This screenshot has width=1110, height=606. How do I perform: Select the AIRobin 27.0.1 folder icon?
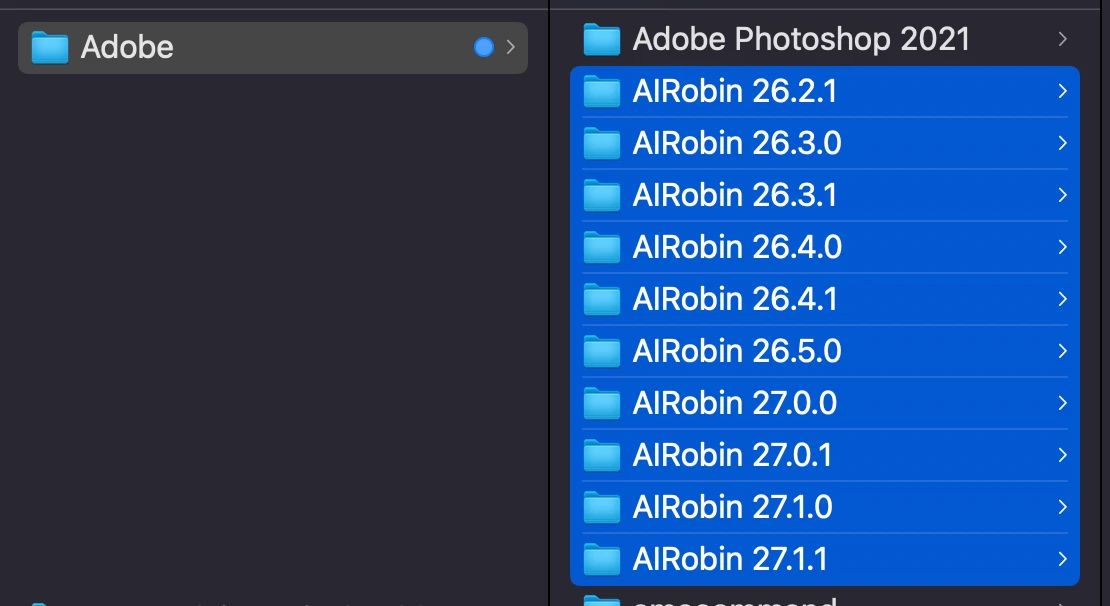pos(602,455)
